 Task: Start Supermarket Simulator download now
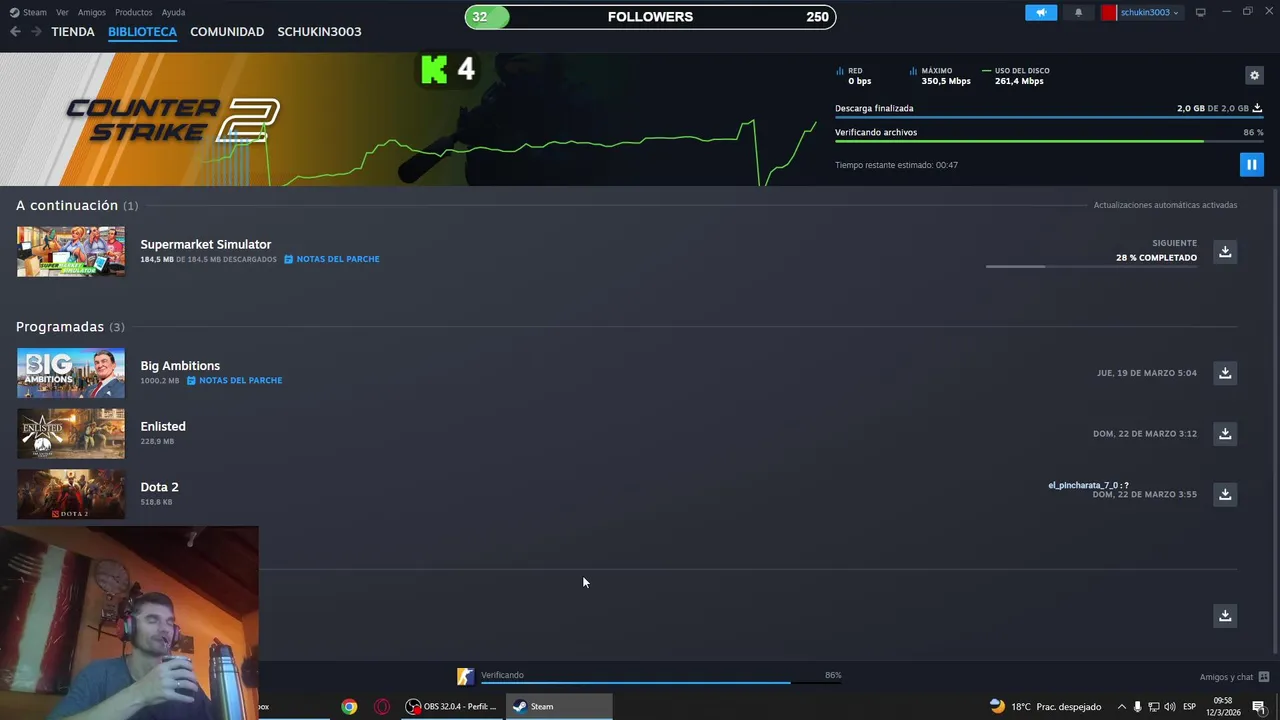[x=1225, y=251]
